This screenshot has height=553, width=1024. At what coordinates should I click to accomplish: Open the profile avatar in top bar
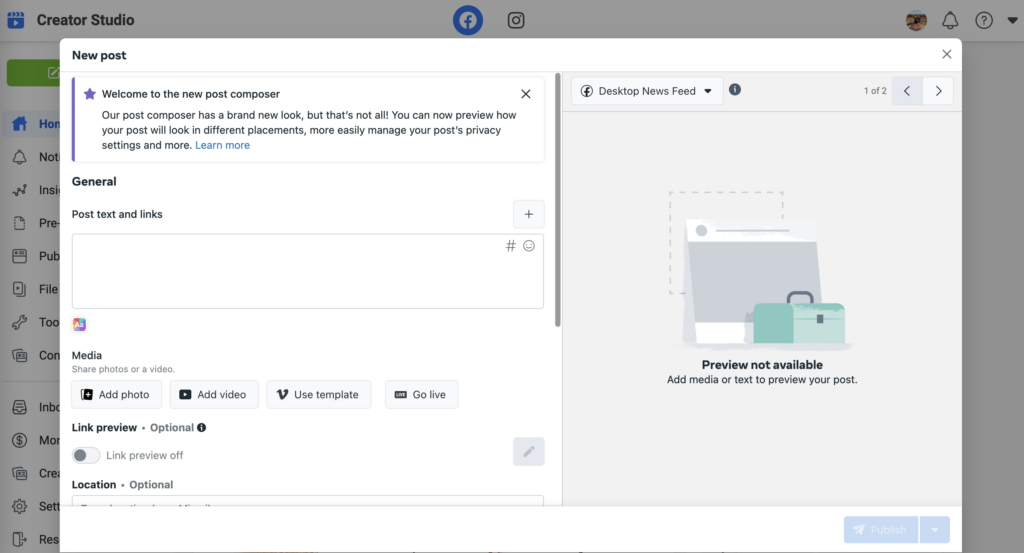(916, 20)
